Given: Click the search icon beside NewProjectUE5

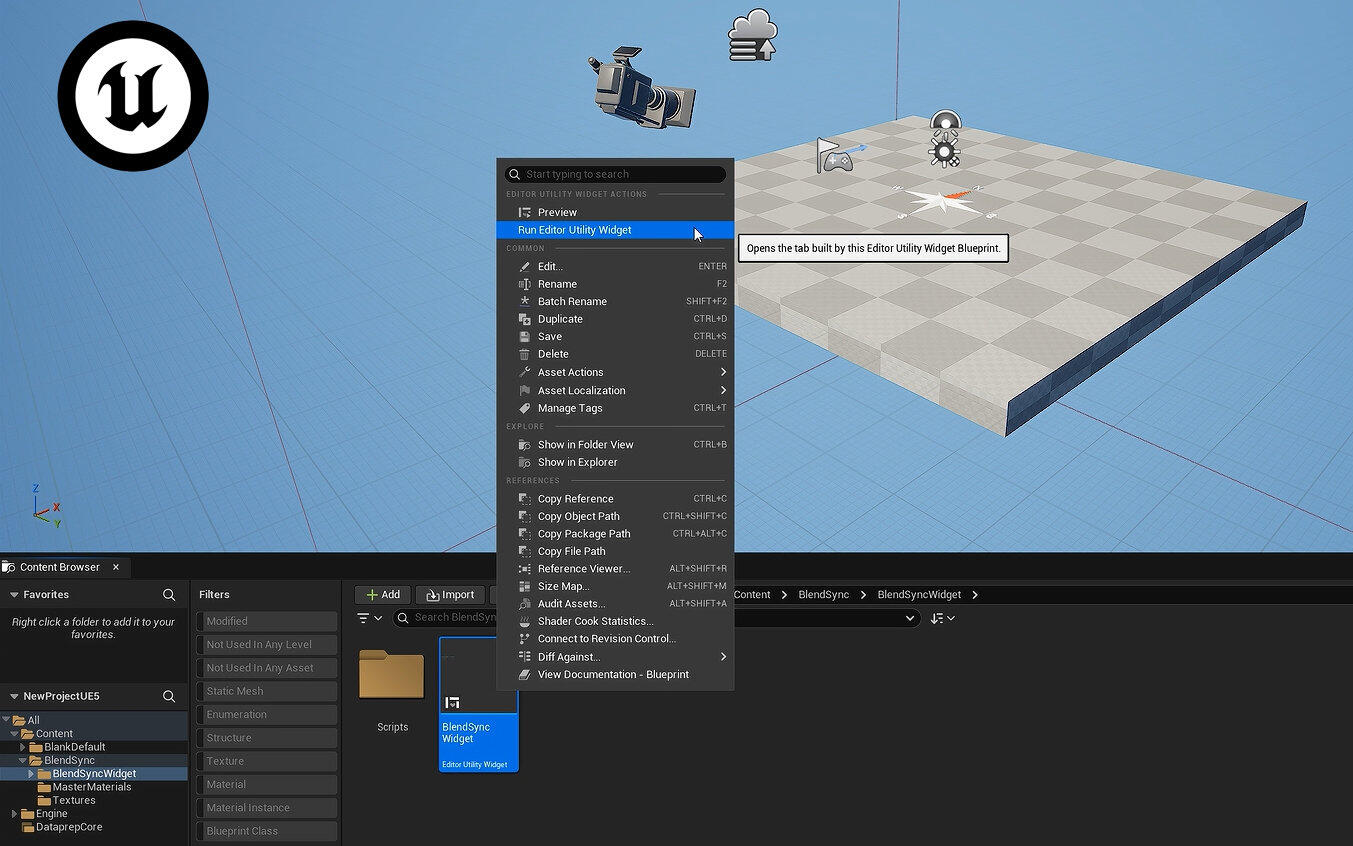Looking at the screenshot, I should click(x=169, y=697).
